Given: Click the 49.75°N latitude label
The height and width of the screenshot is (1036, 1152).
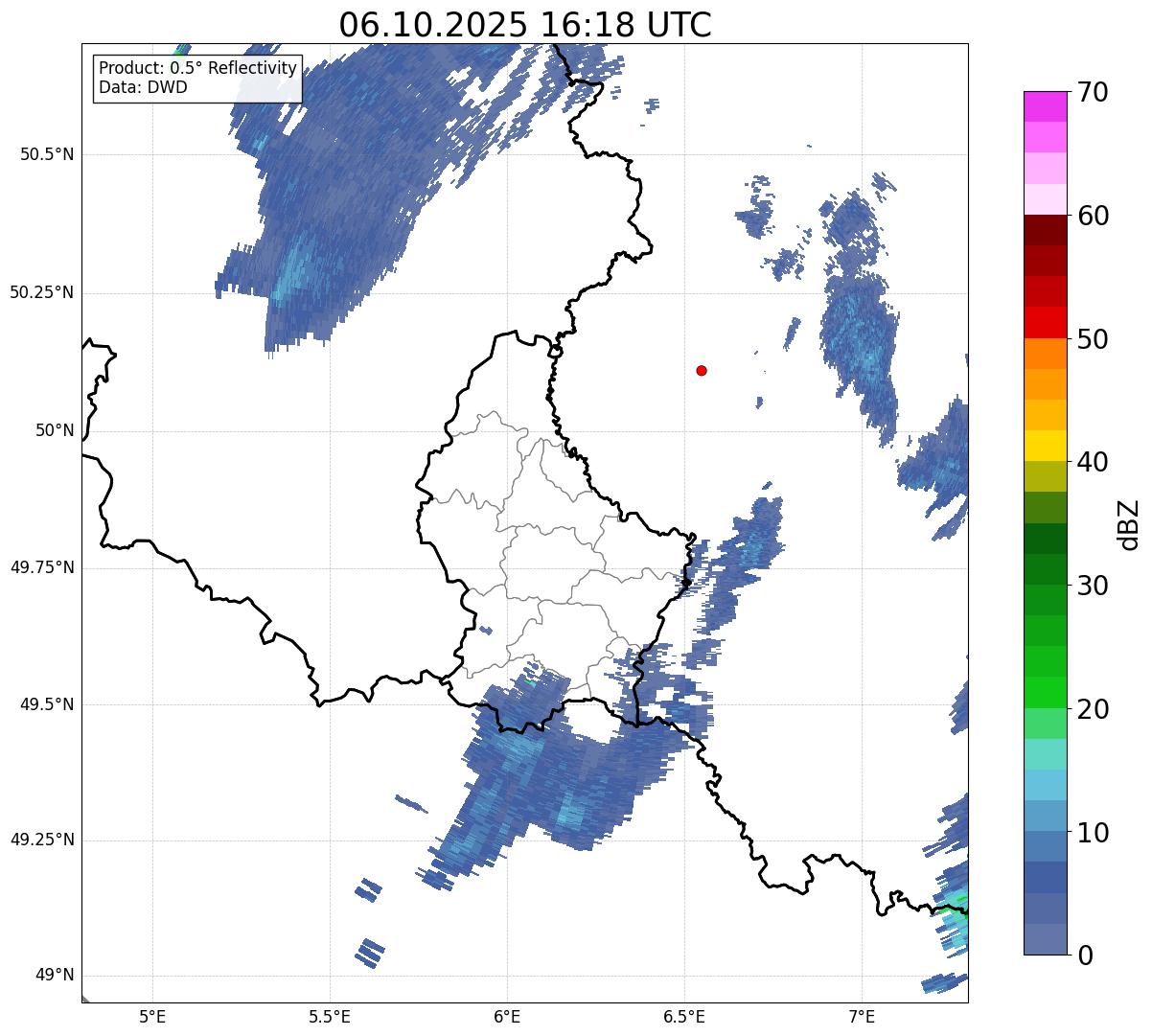Looking at the screenshot, I should [x=42, y=567].
